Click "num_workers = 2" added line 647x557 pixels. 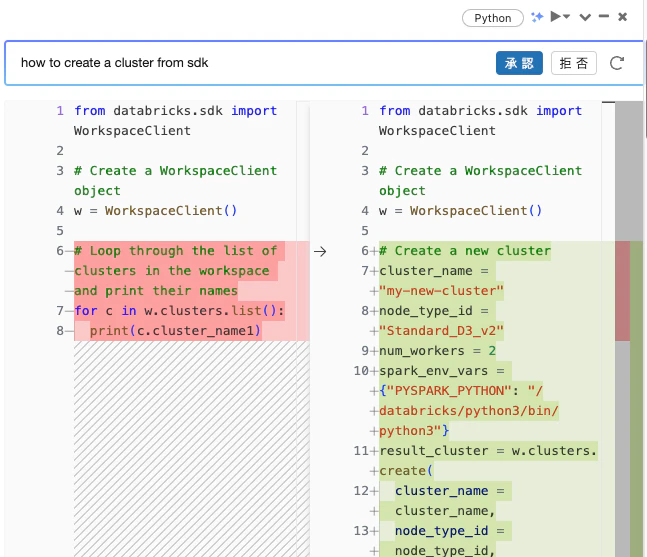437,351
